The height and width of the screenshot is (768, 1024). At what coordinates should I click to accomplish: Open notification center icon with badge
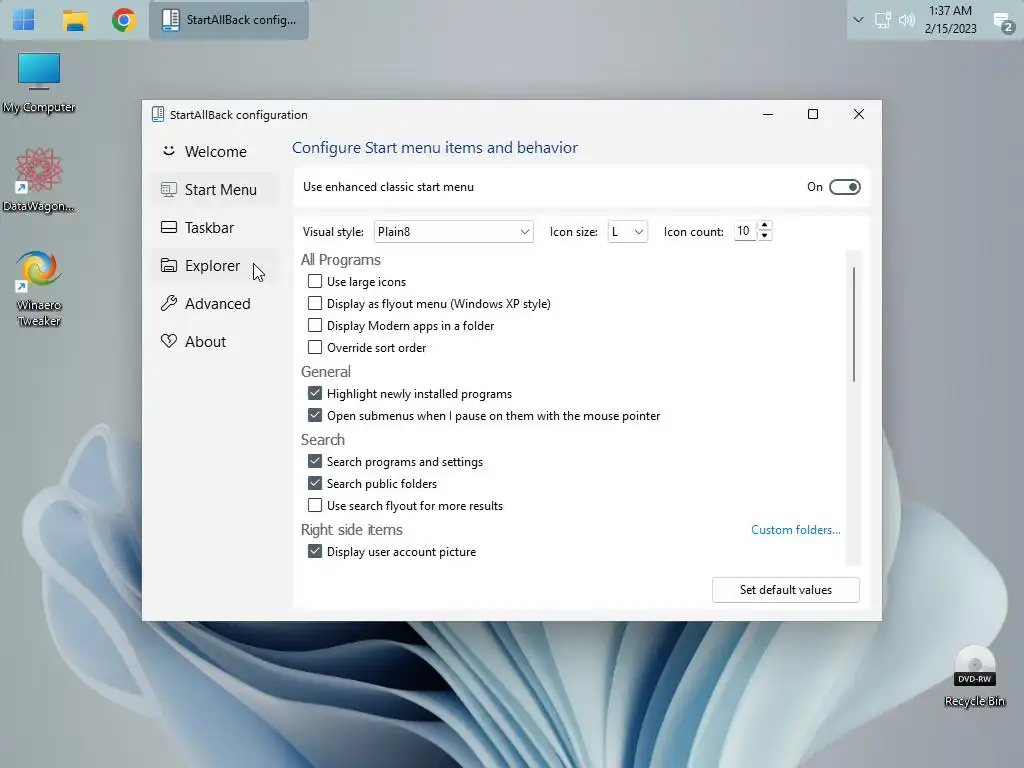1003,22
